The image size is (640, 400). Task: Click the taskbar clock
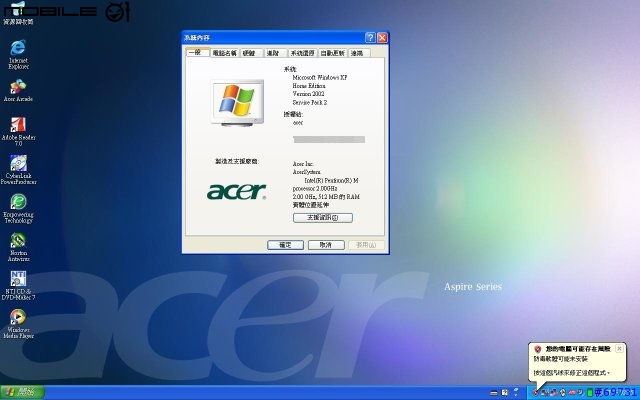tap(620, 393)
